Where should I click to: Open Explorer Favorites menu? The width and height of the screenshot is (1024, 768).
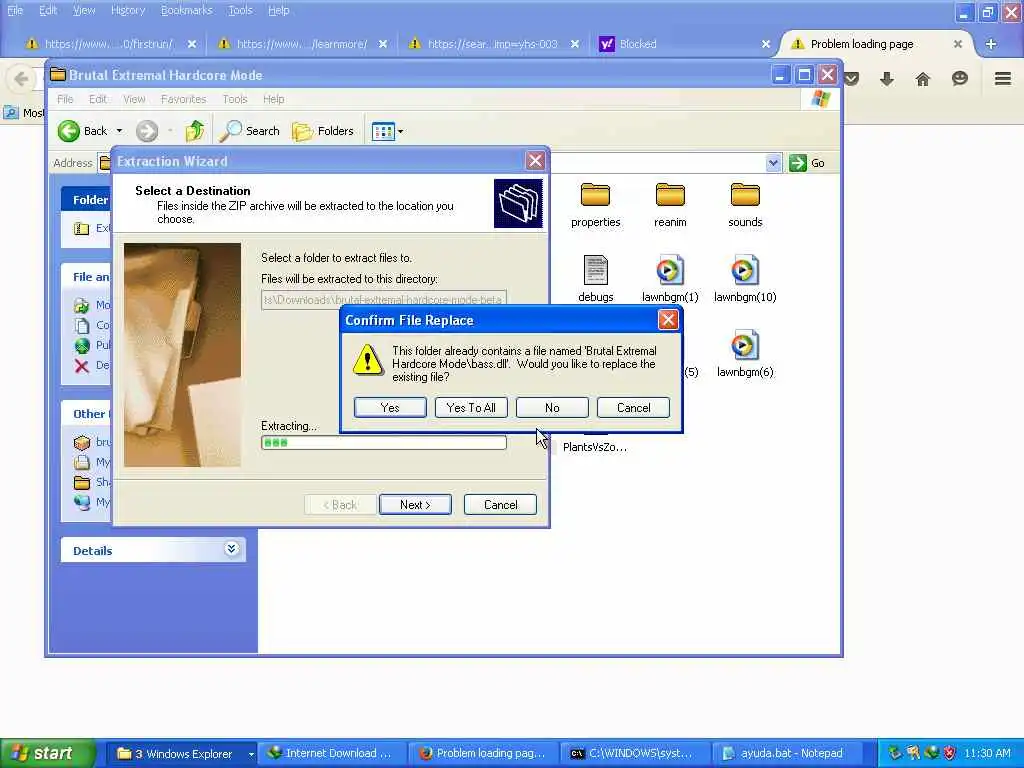point(184,99)
